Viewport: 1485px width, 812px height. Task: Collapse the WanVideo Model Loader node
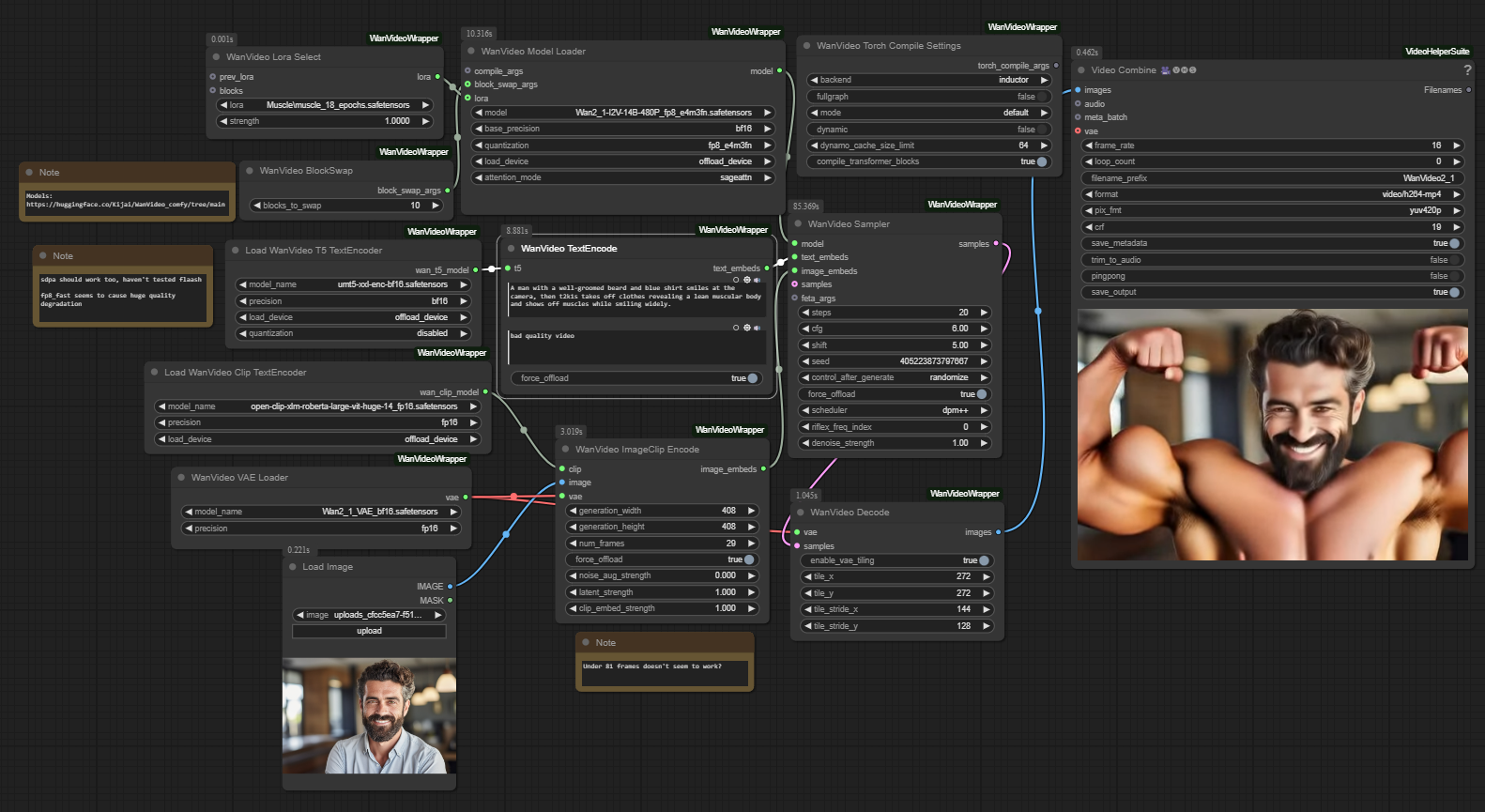click(471, 52)
